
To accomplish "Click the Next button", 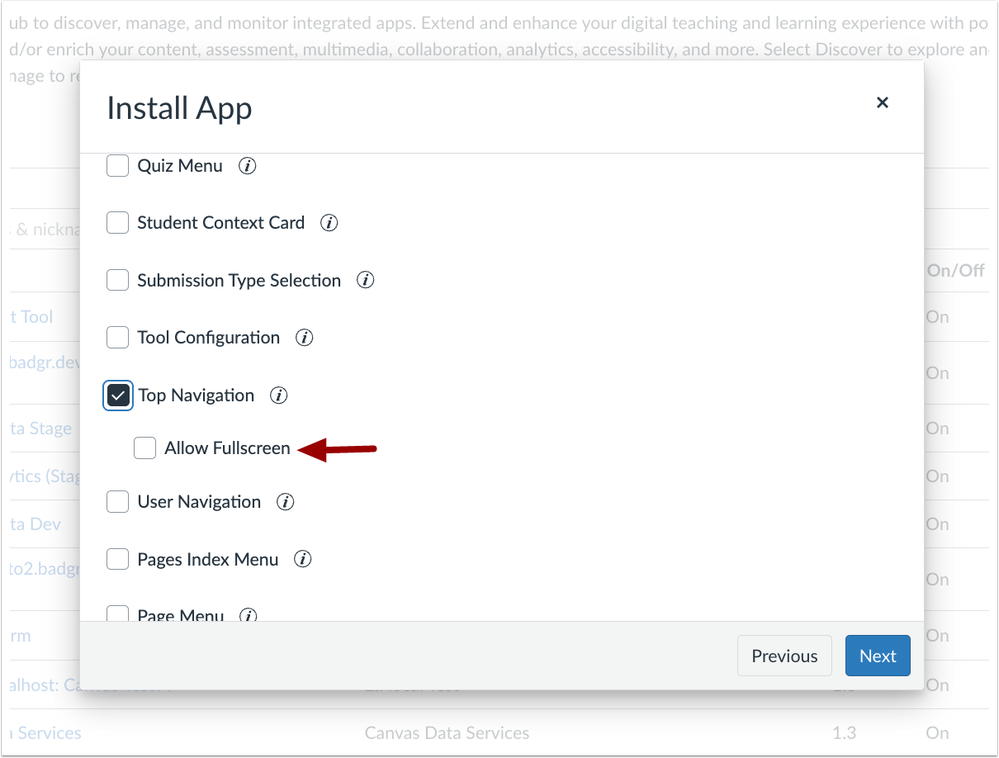I will click(877, 656).
